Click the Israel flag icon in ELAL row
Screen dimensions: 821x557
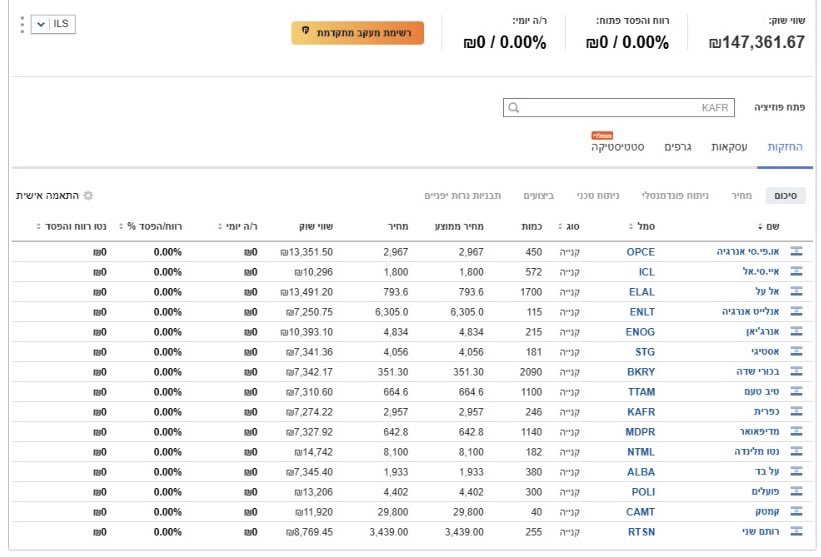(796, 292)
